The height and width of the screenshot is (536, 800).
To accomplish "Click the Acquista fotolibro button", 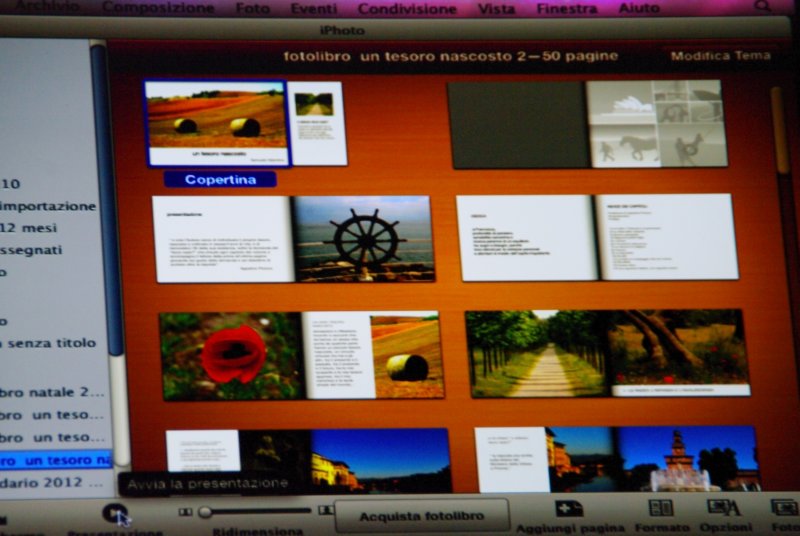I will 421,516.
